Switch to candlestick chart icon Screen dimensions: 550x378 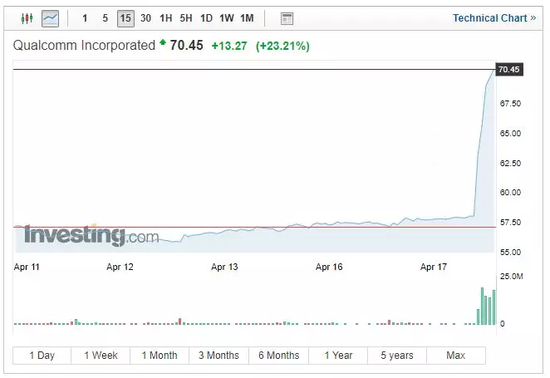27,18
